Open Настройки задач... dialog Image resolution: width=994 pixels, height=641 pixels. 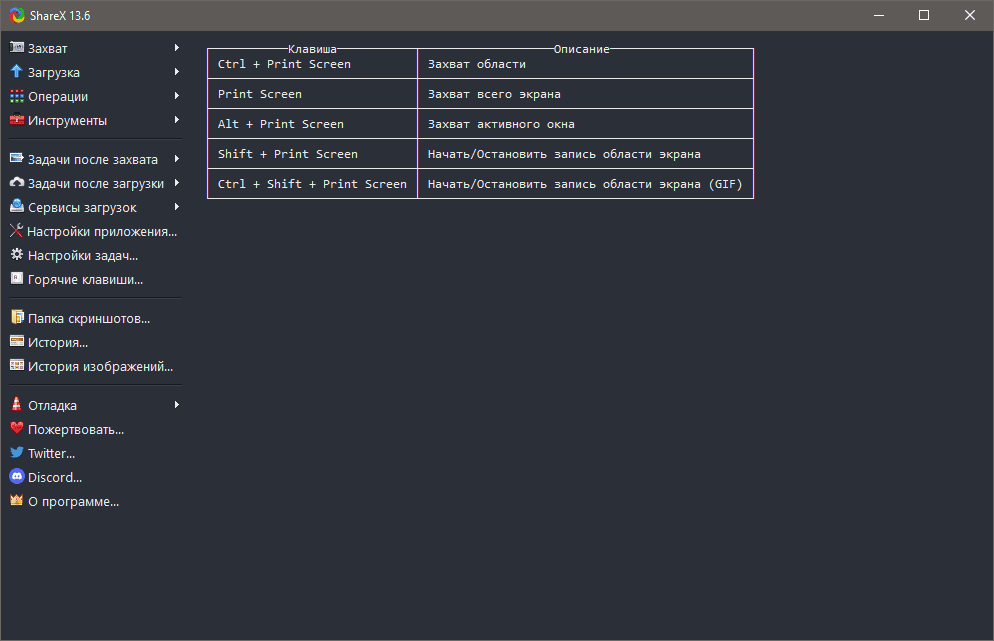pos(95,256)
